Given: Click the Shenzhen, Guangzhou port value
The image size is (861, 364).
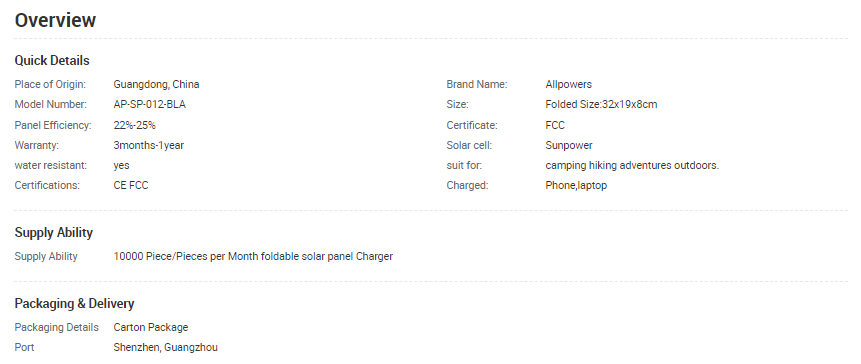Looking at the screenshot, I should [165, 348].
